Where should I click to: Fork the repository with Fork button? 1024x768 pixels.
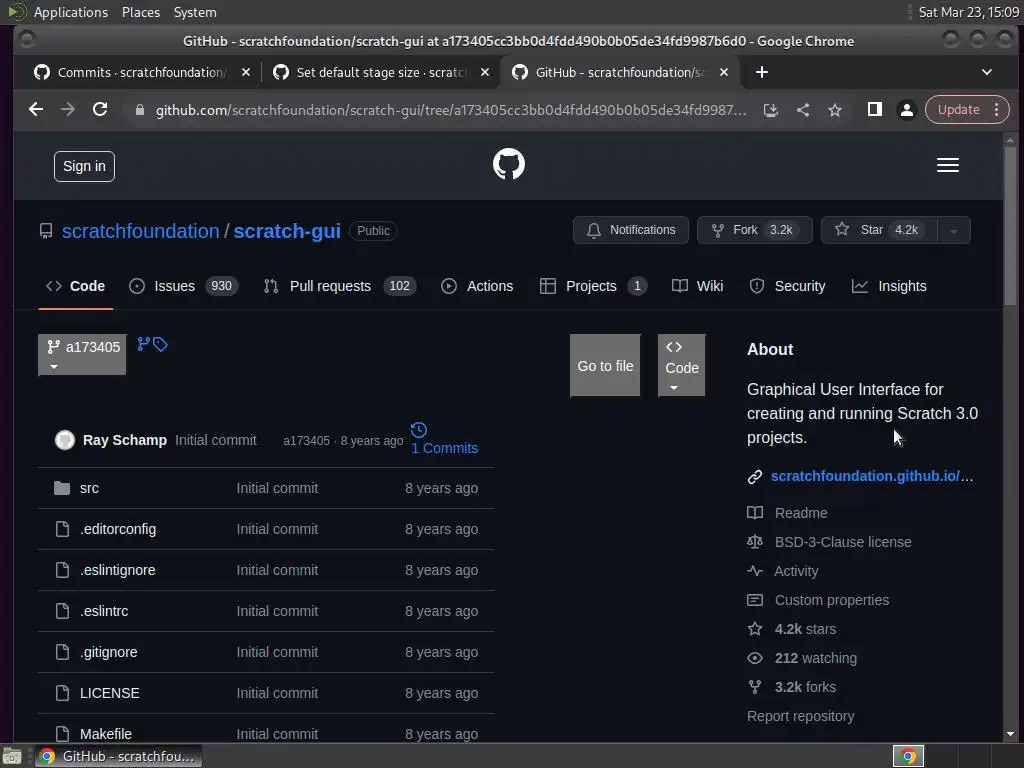(755, 231)
